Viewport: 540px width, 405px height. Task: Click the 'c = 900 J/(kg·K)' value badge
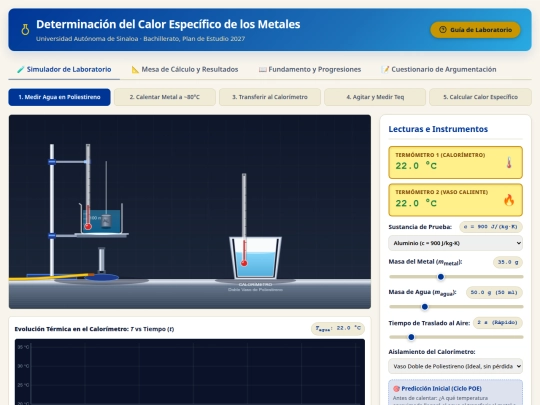(490, 227)
